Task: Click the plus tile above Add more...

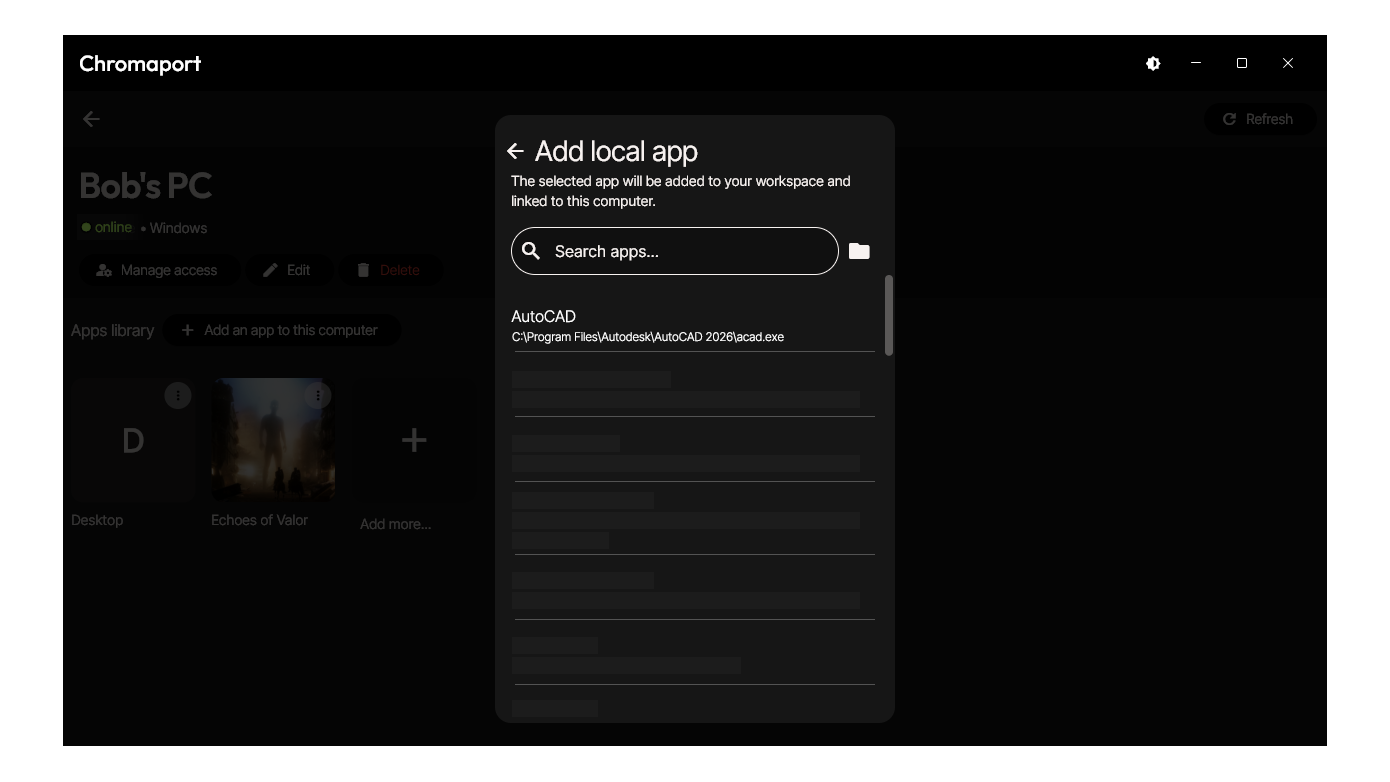Action: pyautogui.click(x=414, y=440)
